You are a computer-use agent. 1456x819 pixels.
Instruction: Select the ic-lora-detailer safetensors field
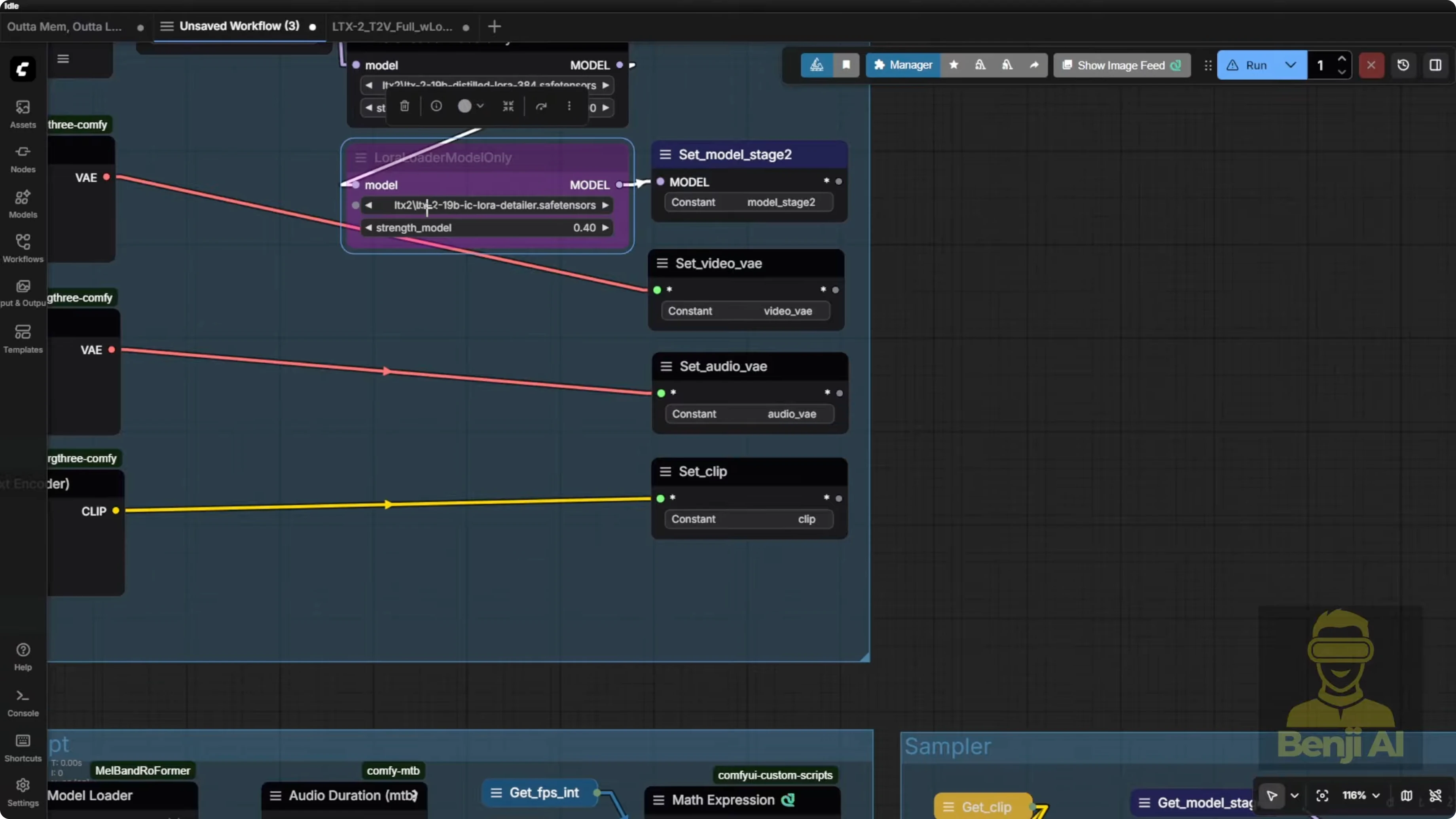[494, 205]
